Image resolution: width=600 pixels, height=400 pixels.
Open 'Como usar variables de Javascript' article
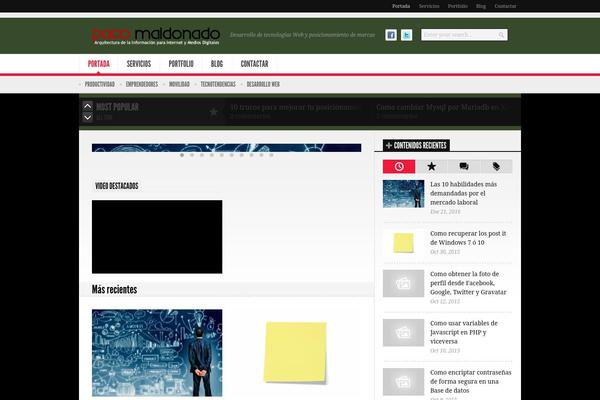[x=464, y=332]
